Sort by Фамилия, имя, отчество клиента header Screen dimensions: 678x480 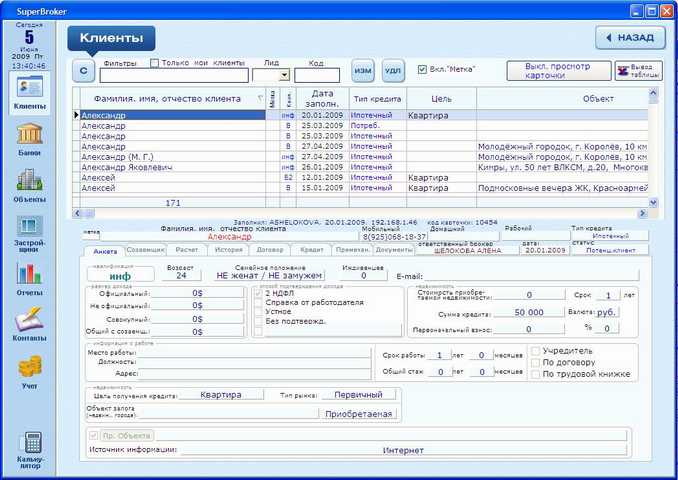173,99
